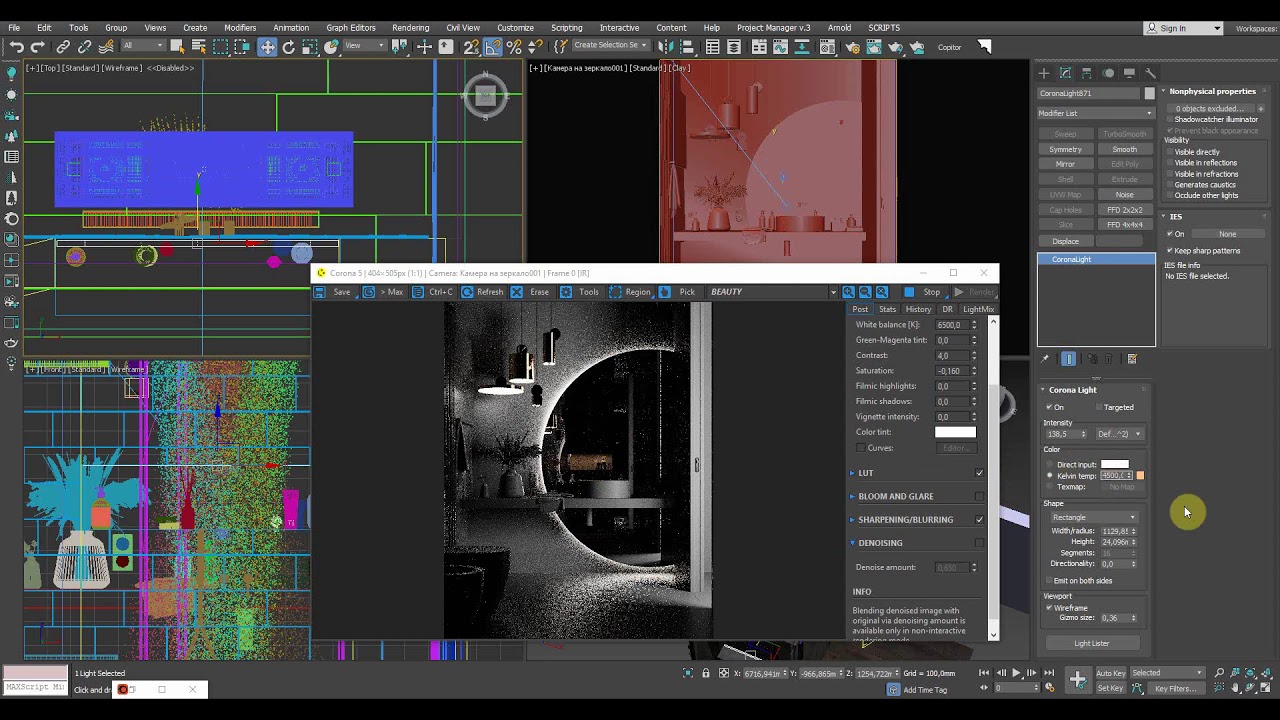Viewport: 1280px width, 720px height.
Task: Toggle Show End Result in modifier stack
Action: (1068, 359)
